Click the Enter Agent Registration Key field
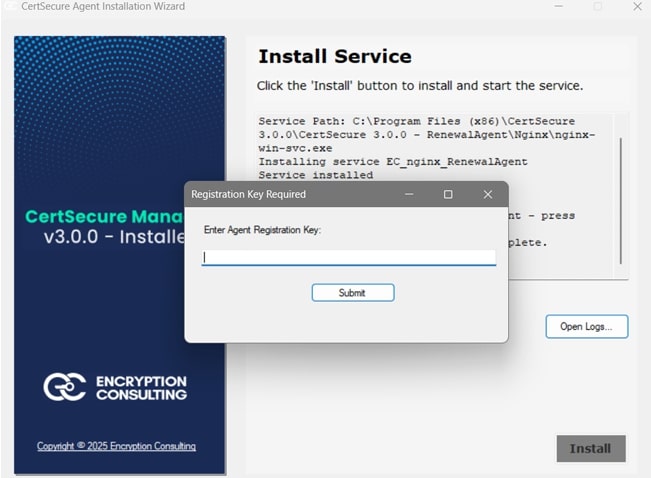 (349, 257)
